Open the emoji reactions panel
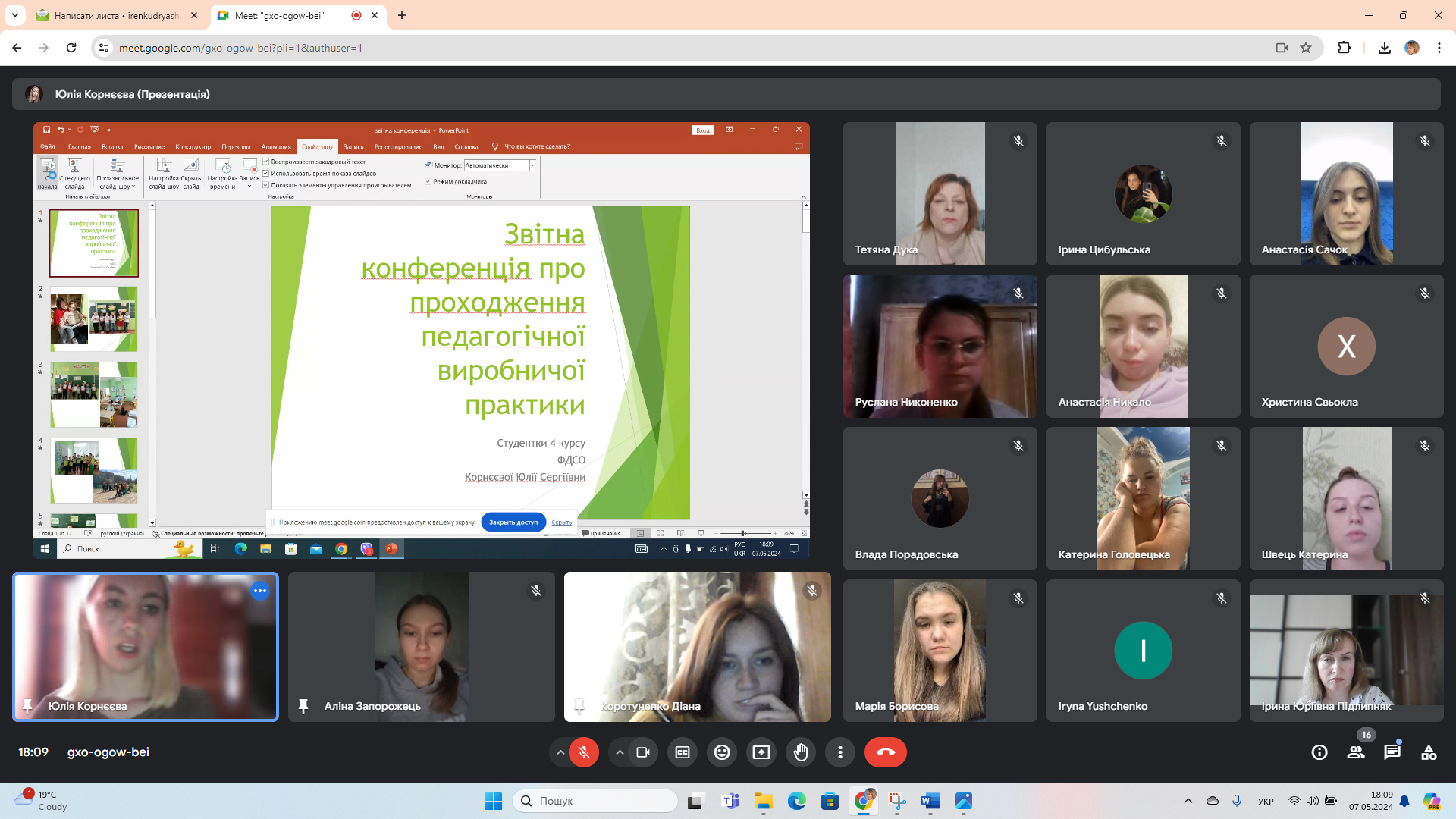 click(x=722, y=752)
